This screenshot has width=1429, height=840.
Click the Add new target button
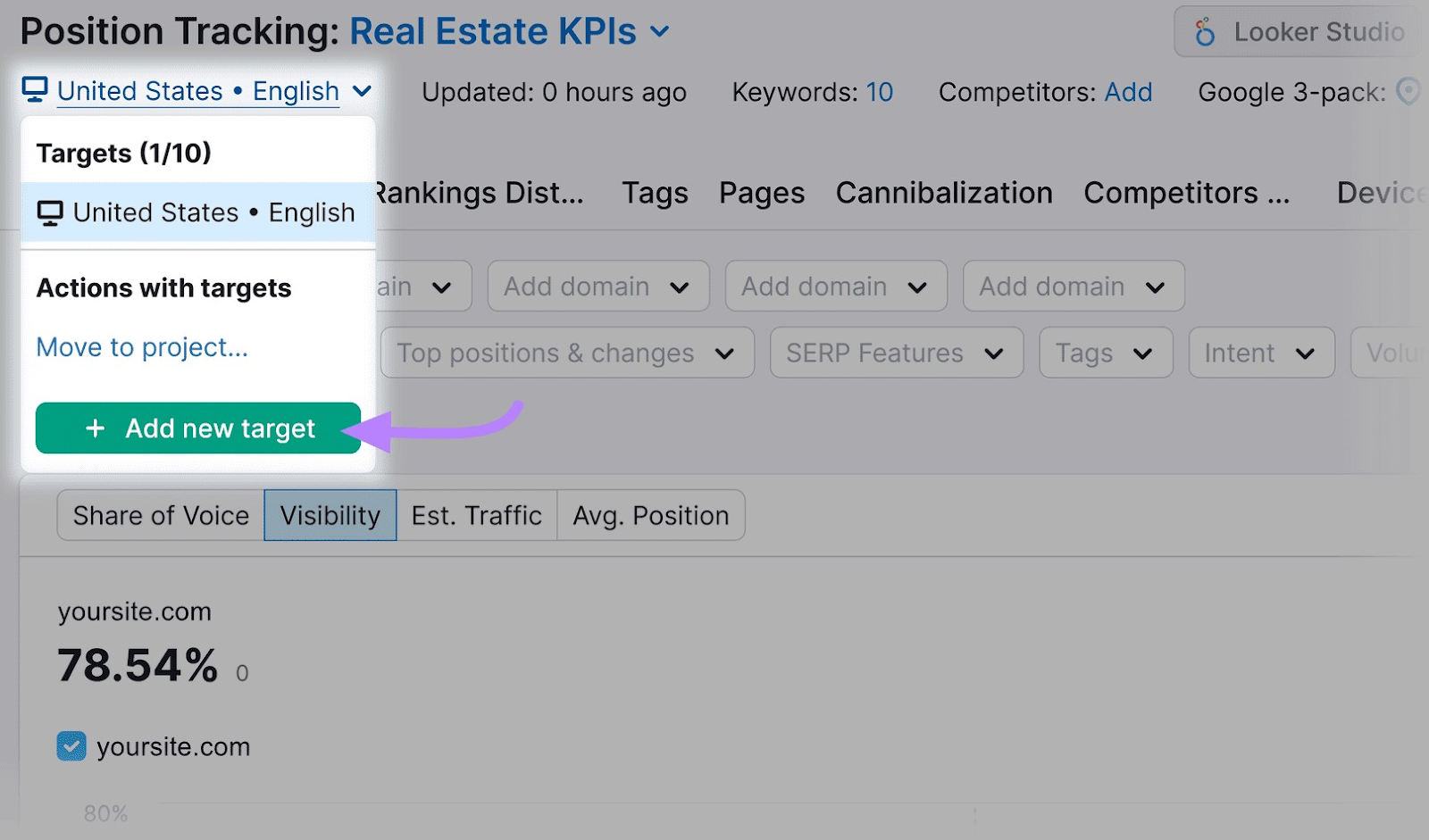[x=197, y=428]
